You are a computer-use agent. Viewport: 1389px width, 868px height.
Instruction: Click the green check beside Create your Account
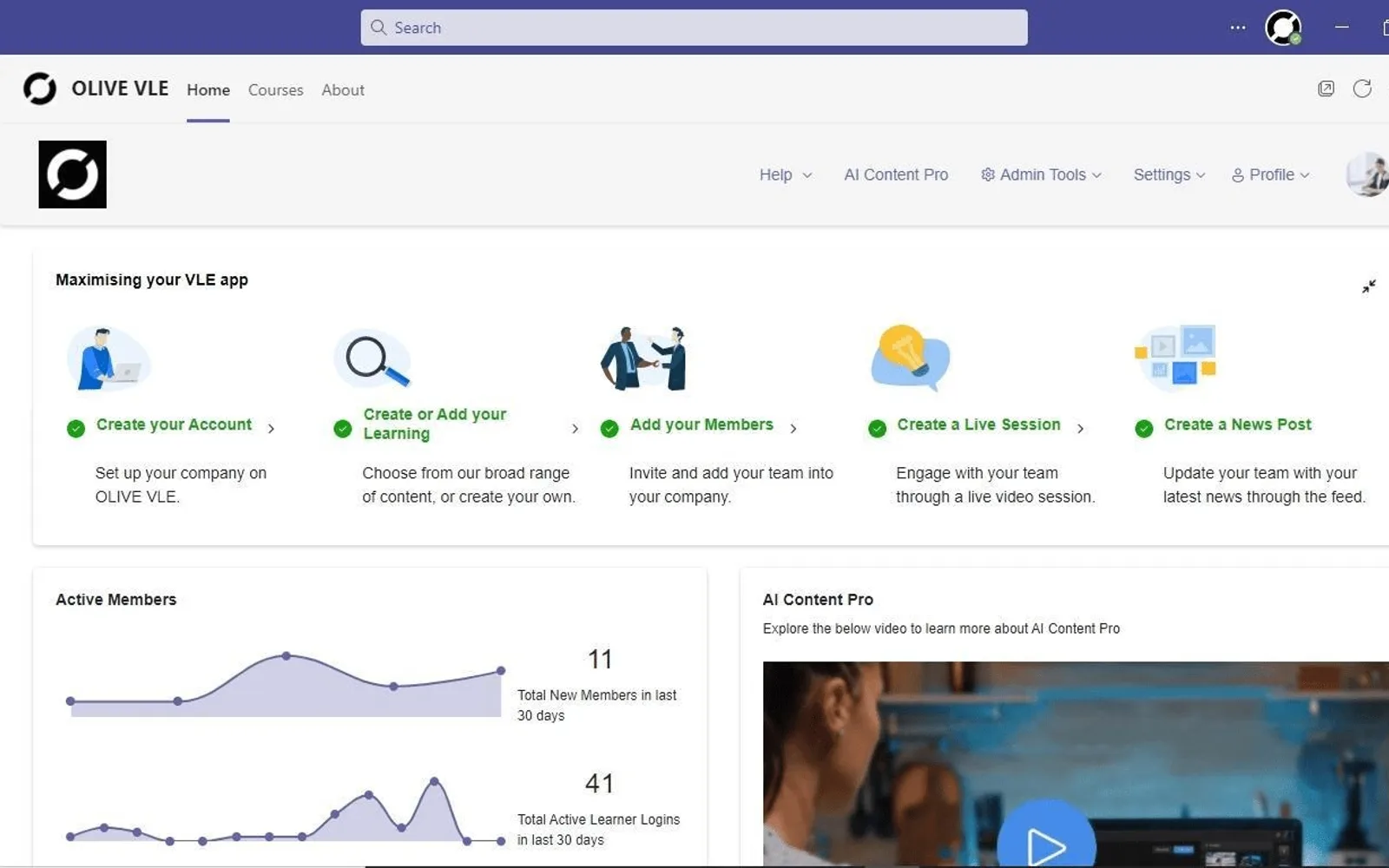coord(76,428)
